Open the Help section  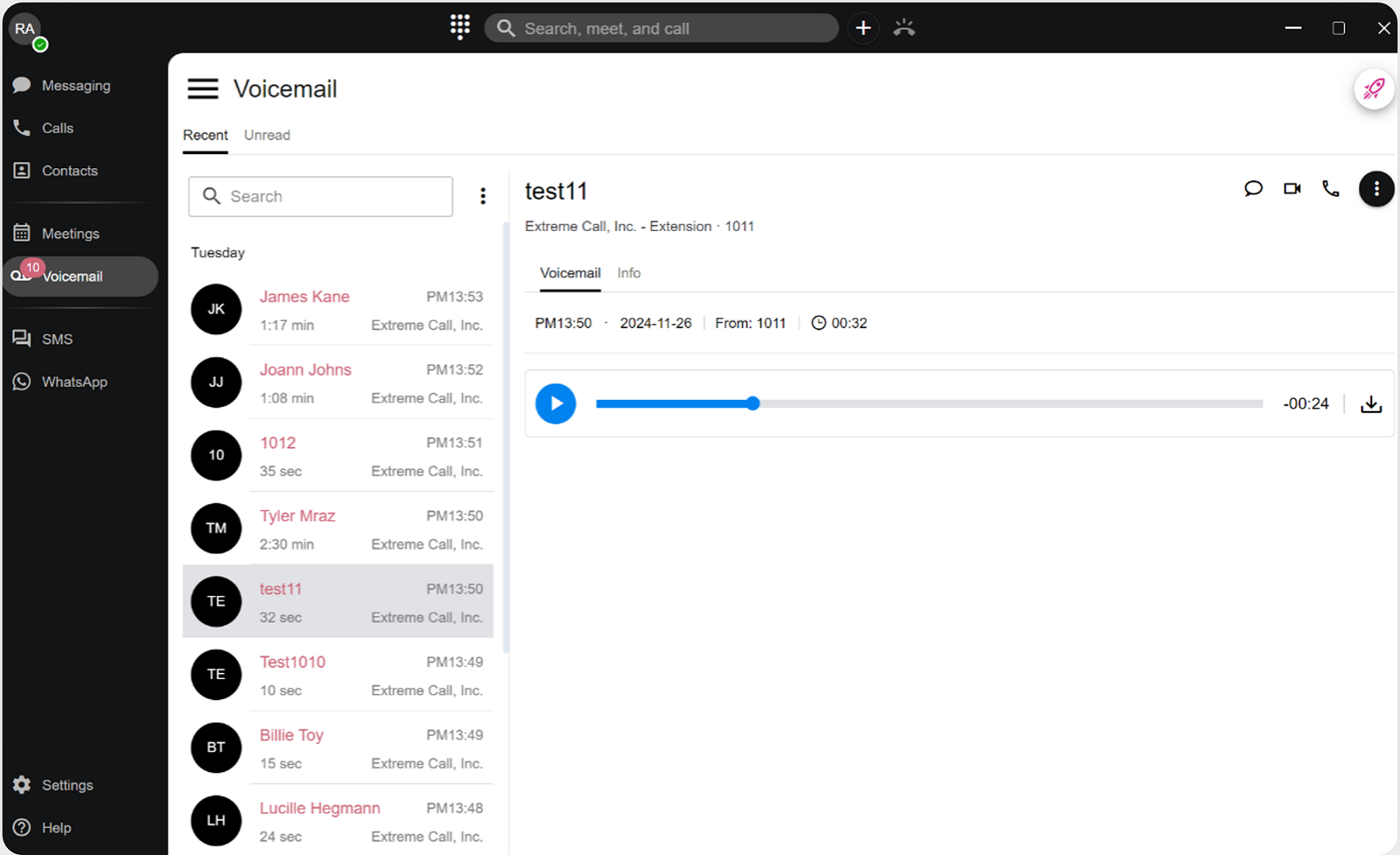pyautogui.click(x=56, y=827)
